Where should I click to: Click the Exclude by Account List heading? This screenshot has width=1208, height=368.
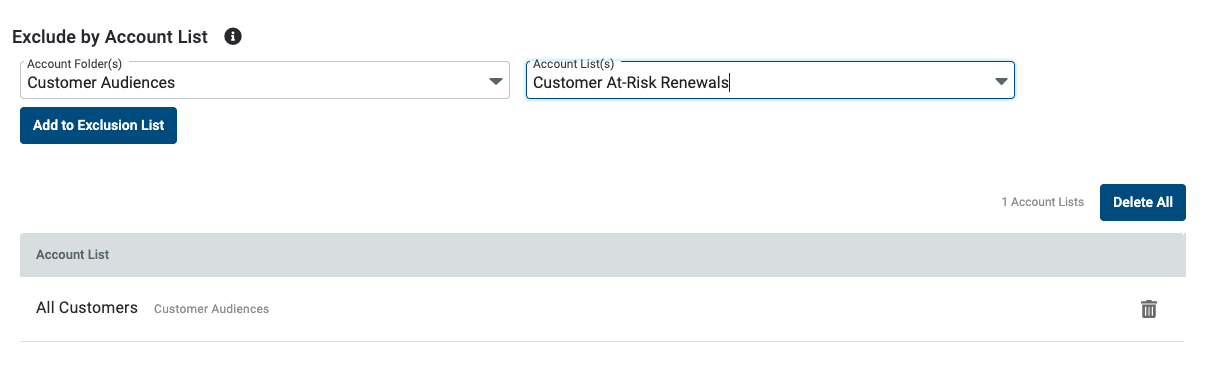point(110,37)
